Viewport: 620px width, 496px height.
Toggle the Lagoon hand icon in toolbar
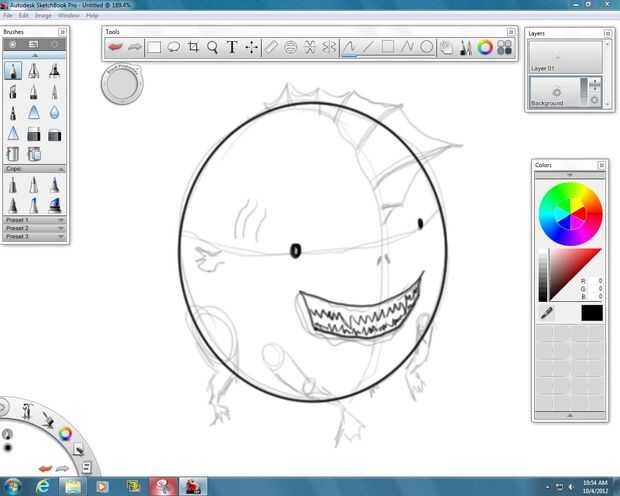(447, 47)
